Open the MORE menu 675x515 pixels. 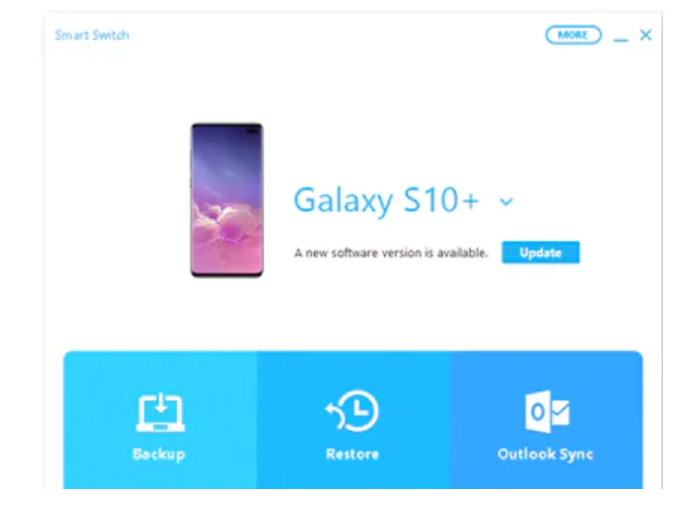[573, 35]
